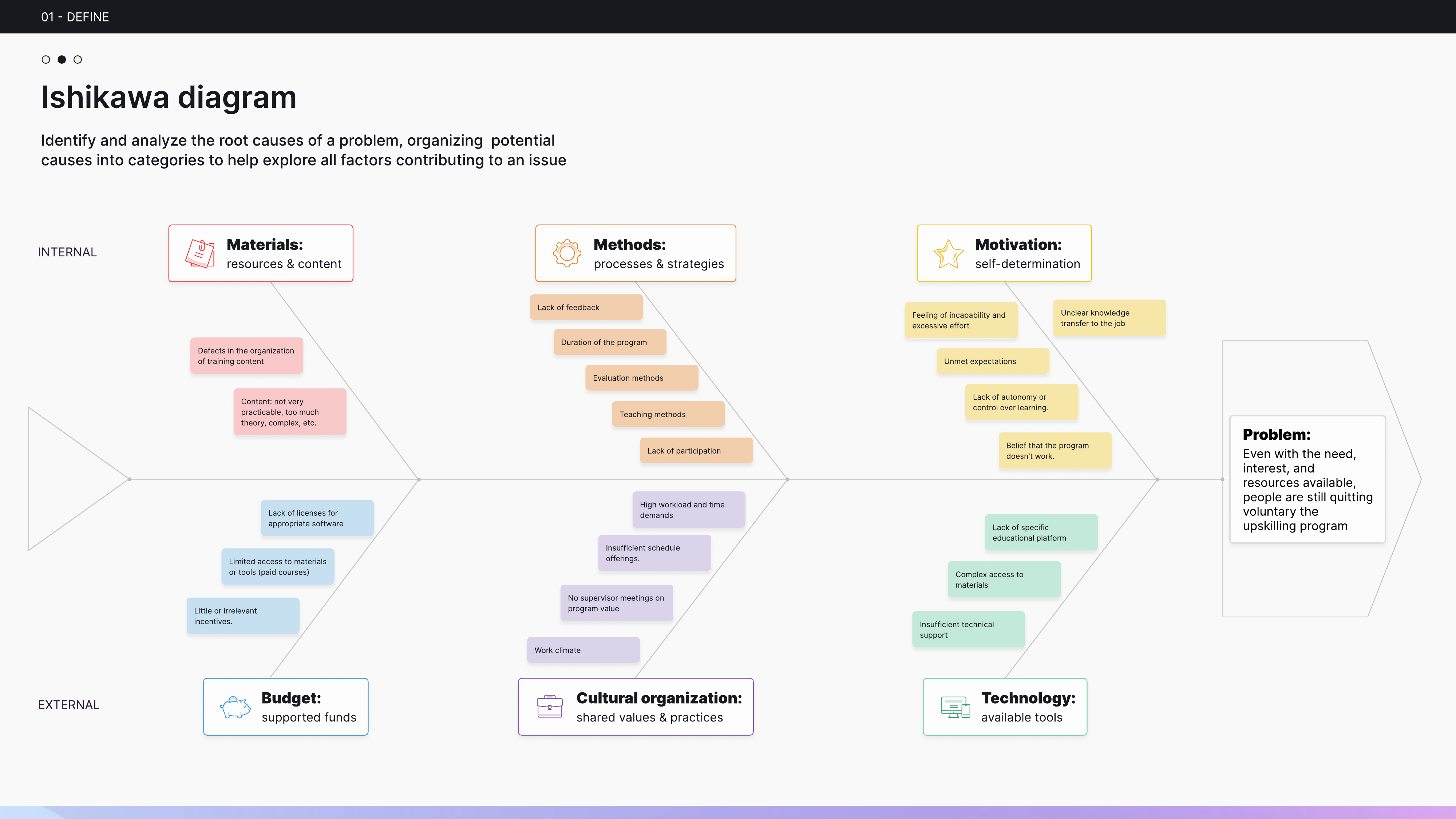Select the 'Unmet expectations' note

(993, 361)
